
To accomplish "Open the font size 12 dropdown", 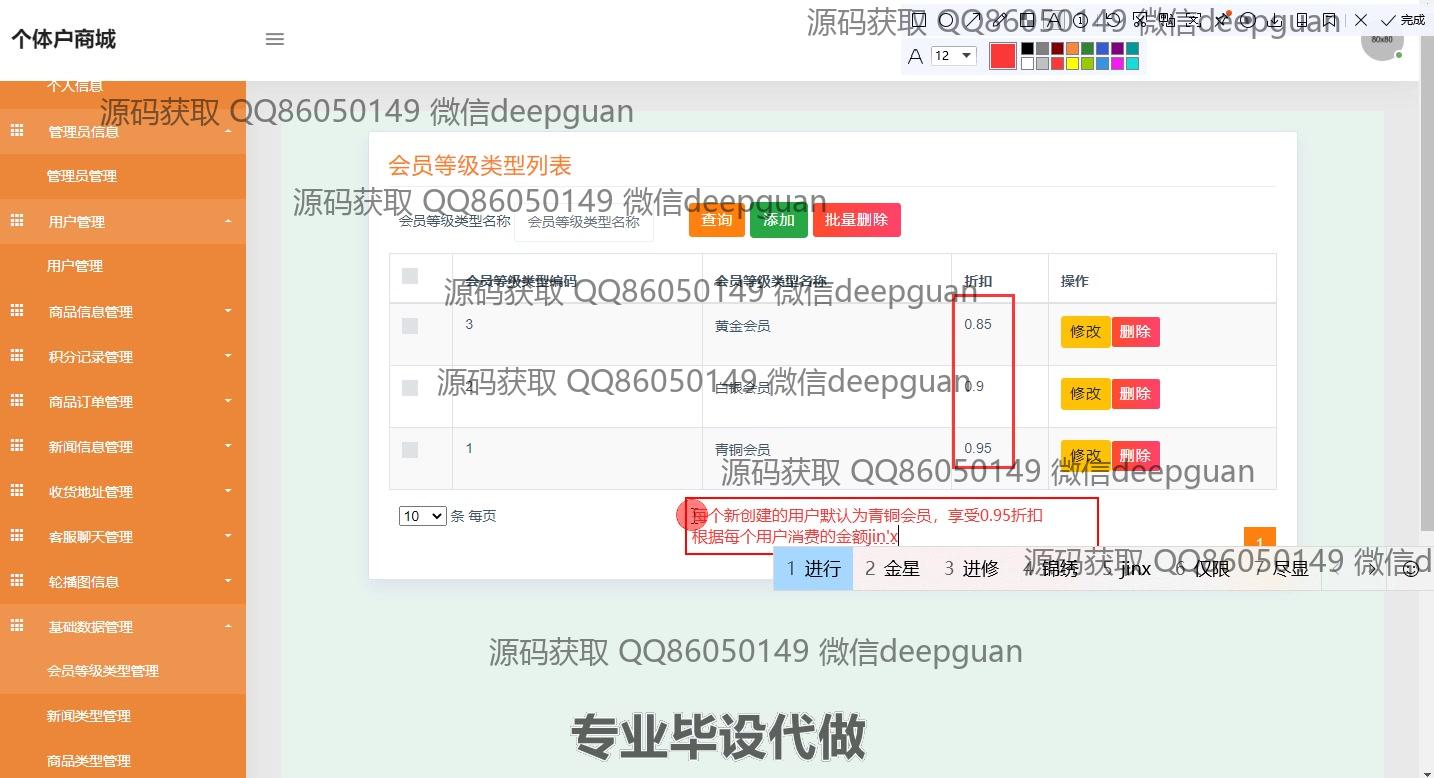I will 953,56.
